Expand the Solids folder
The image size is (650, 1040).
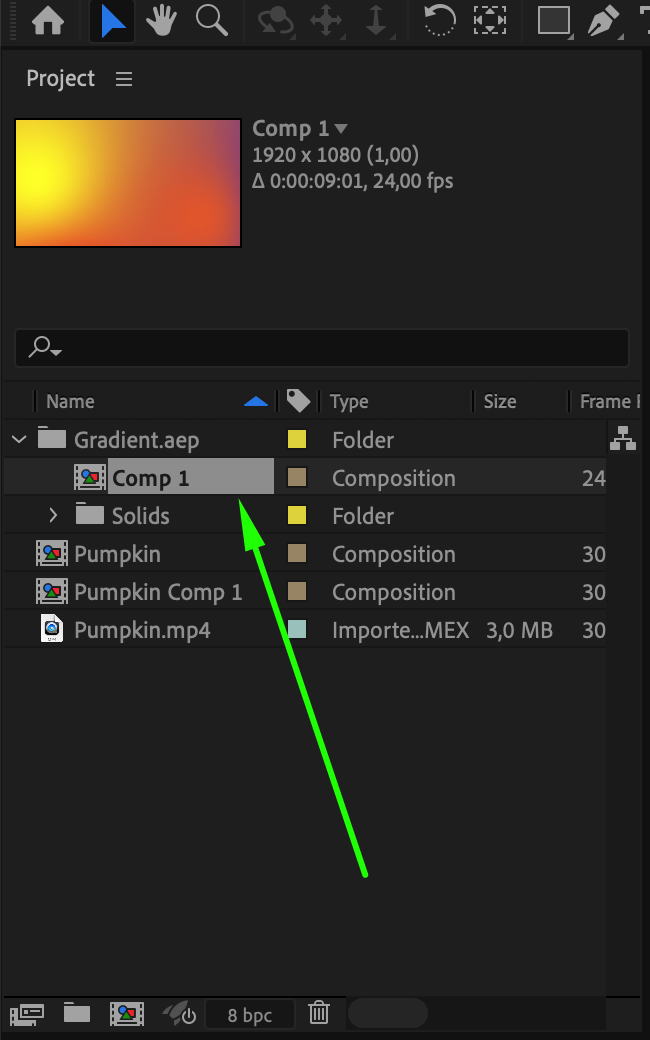click(54, 516)
